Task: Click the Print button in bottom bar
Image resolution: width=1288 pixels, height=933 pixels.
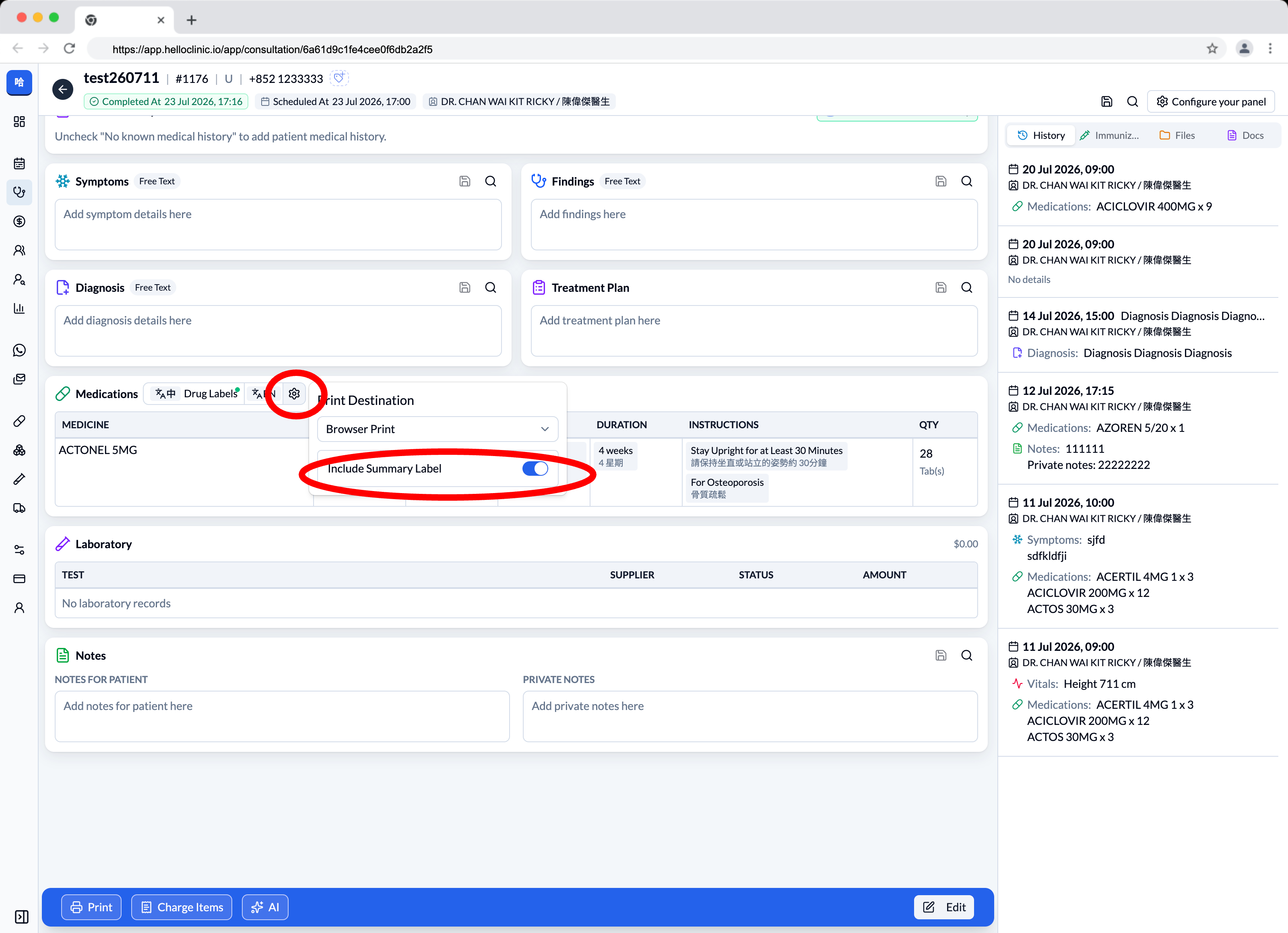Action: point(91,907)
